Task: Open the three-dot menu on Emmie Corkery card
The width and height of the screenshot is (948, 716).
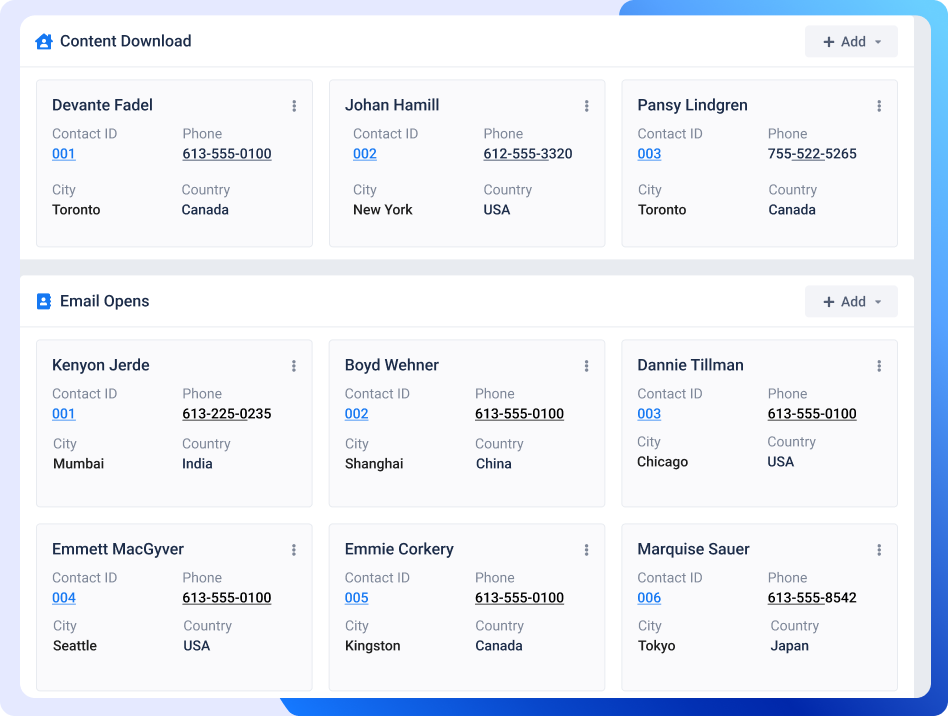Action: coord(586,550)
